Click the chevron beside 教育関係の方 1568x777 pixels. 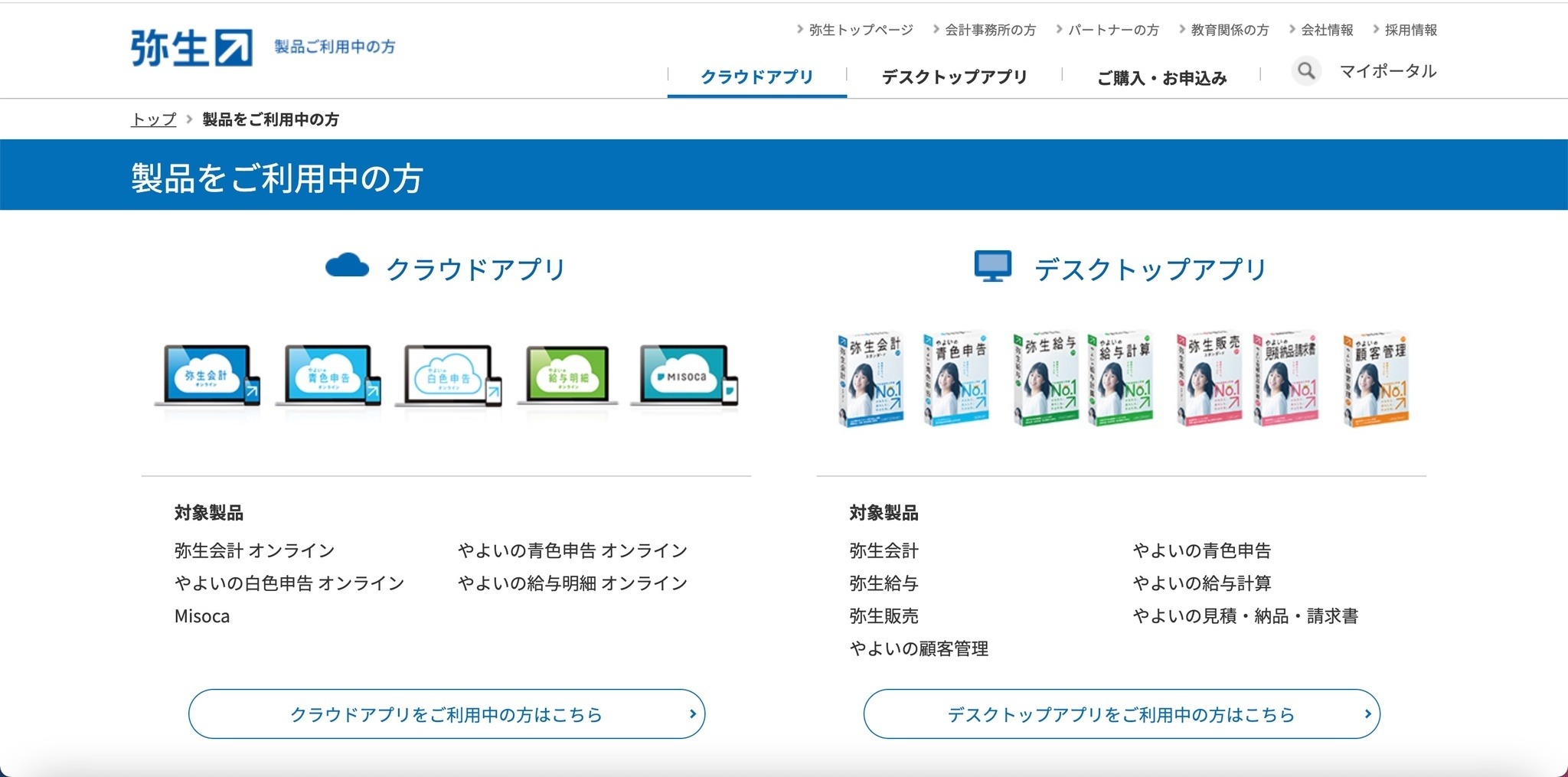pos(1182,30)
